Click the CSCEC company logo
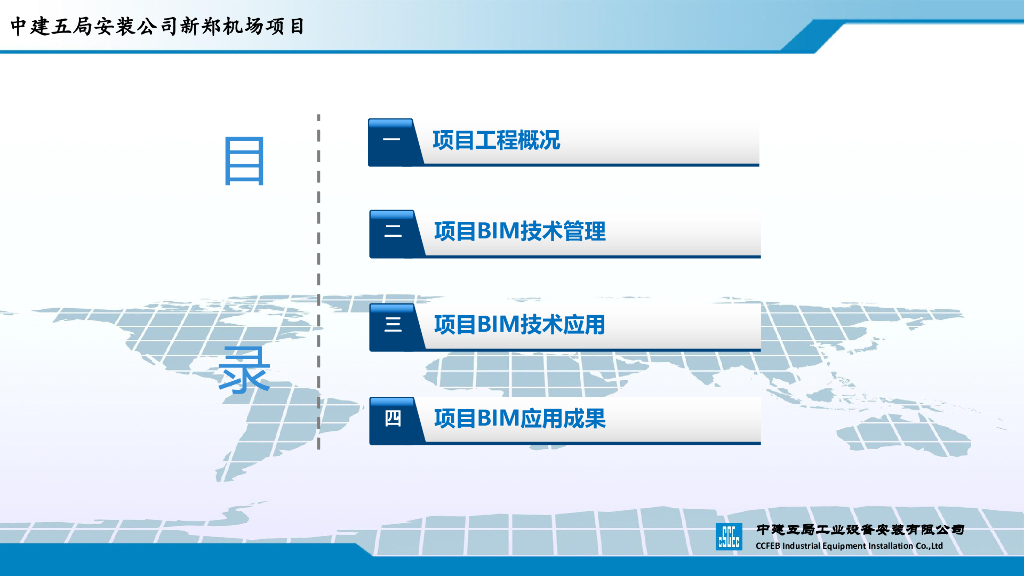This screenshot has width=1024, height=576. 729,537
